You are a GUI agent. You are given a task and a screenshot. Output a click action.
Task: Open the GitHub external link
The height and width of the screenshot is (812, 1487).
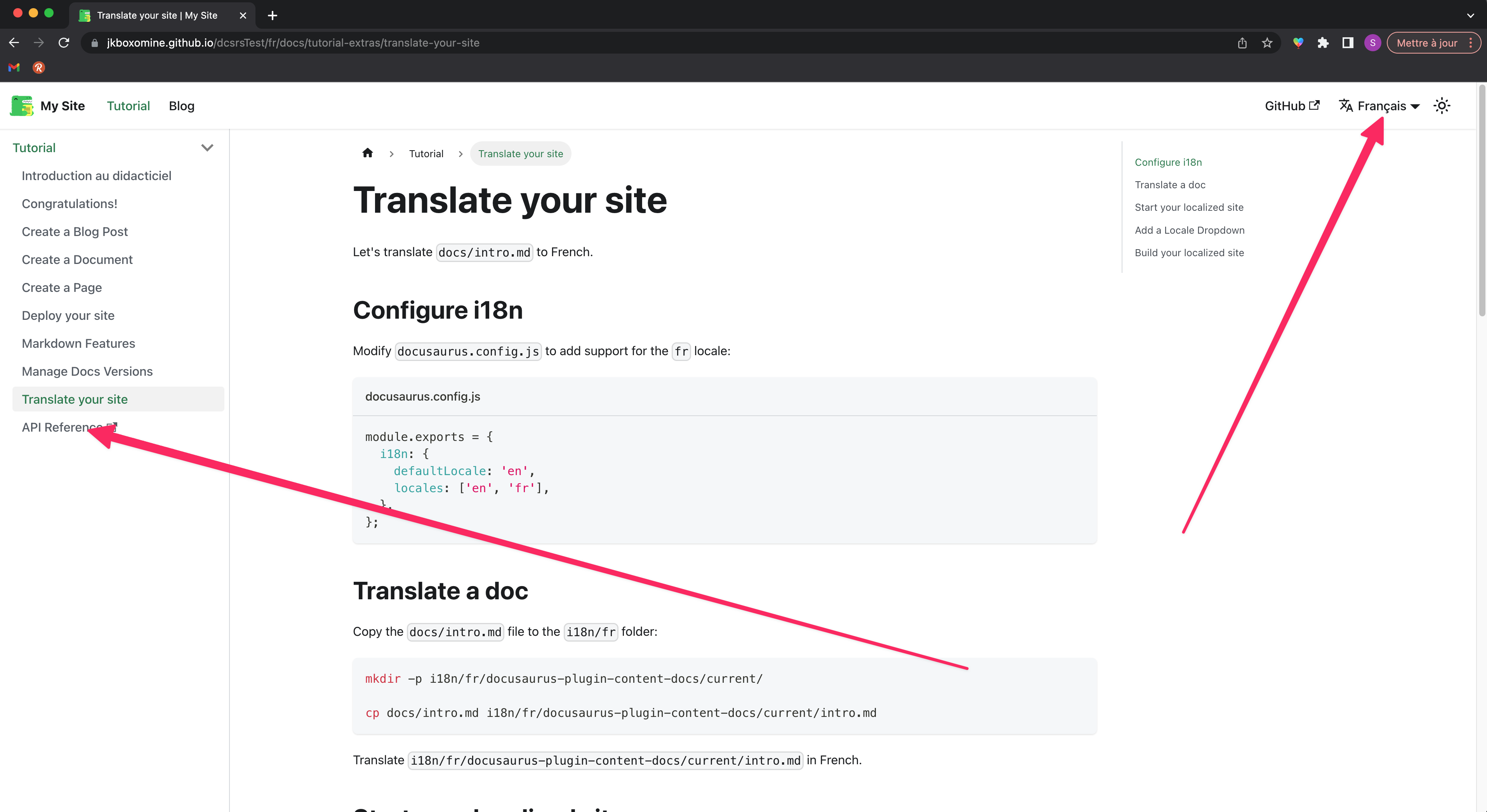(1292, 106)
